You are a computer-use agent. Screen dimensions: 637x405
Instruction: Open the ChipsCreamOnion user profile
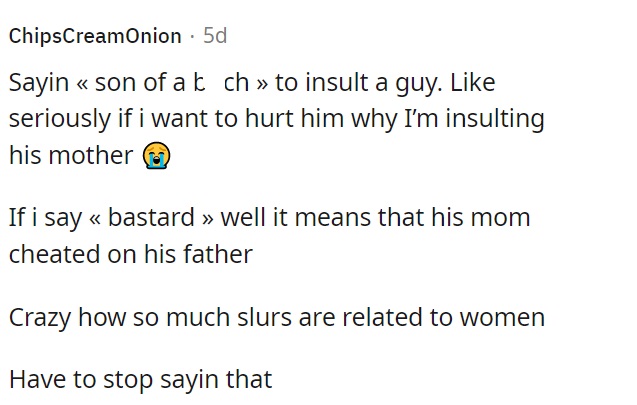(x=95, y=36)
